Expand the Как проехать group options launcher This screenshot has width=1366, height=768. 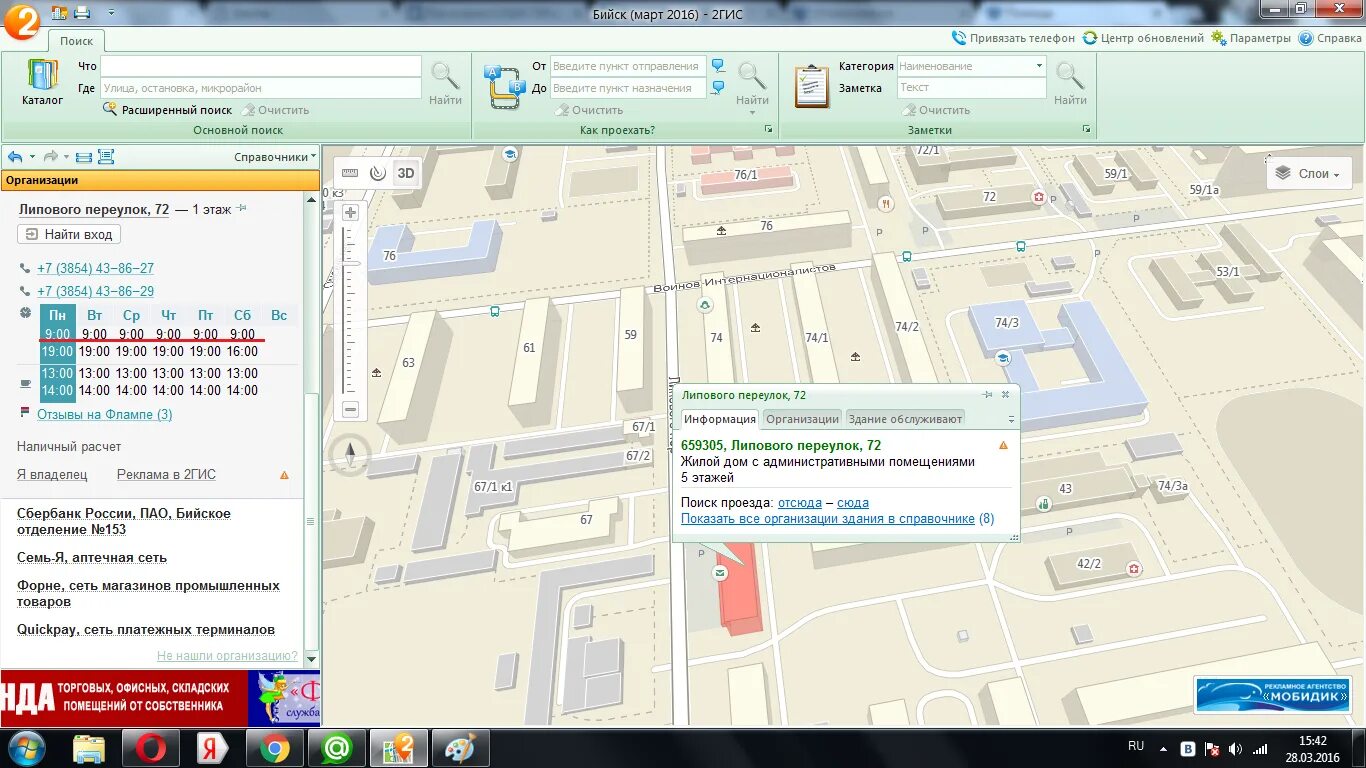[x=768, y=130]
